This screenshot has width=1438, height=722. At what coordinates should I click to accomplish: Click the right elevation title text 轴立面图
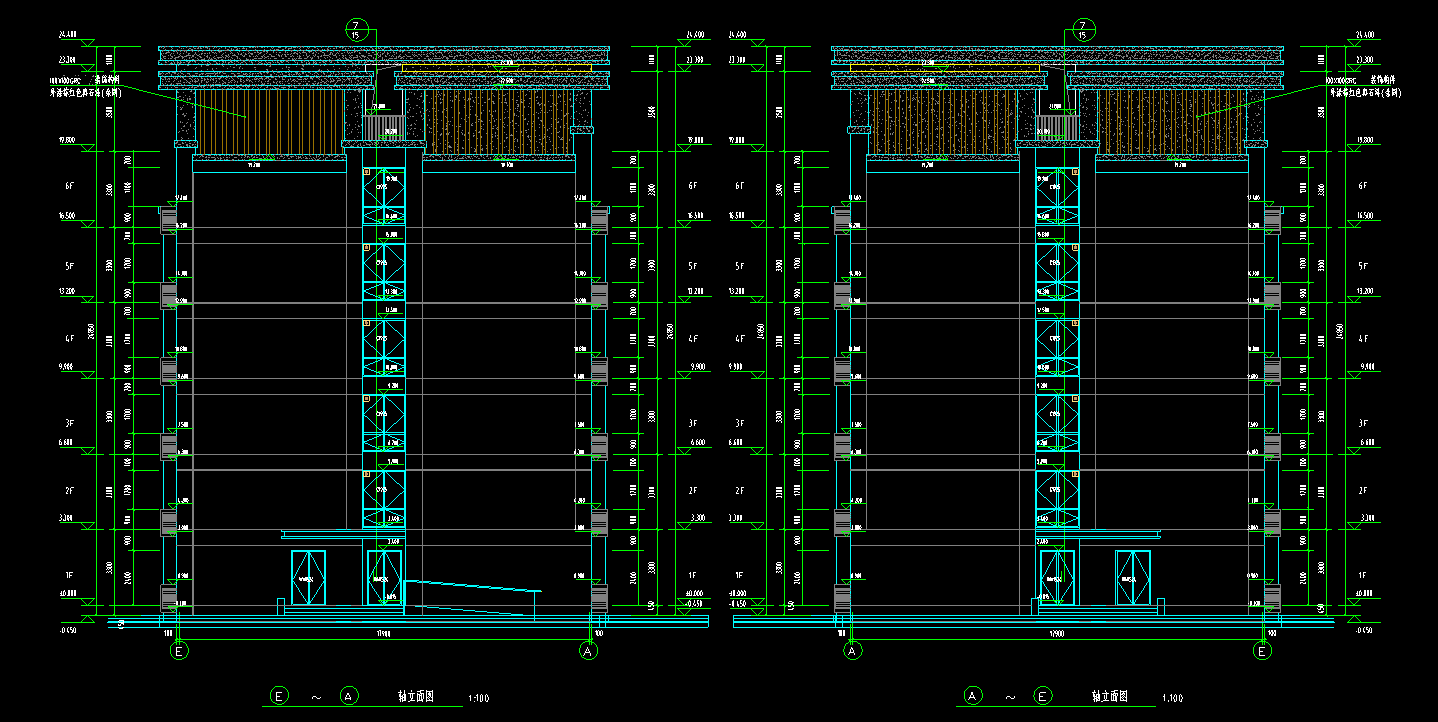click(x=1109, y=696)
